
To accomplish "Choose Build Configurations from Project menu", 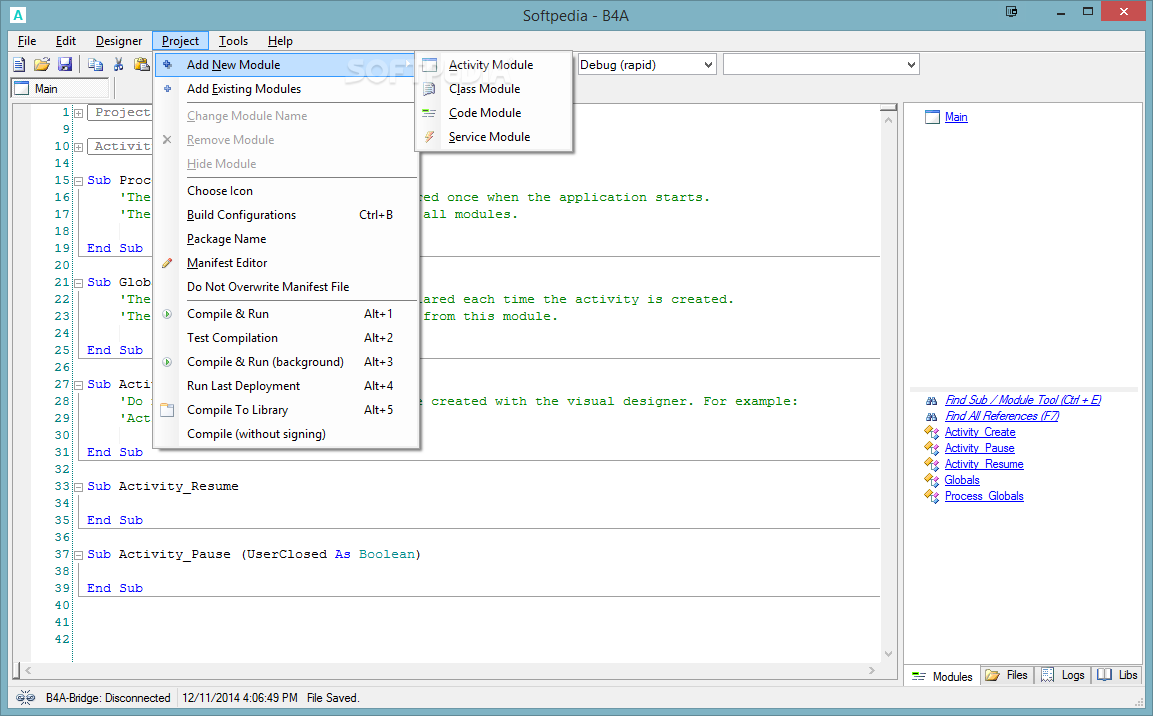I will tap(287, 215).
